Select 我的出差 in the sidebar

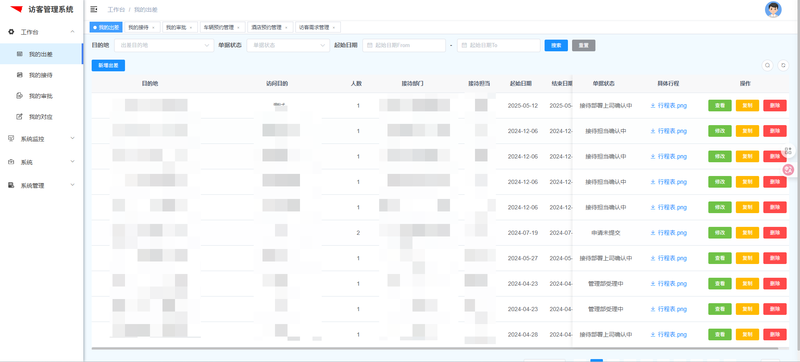[41, 54]
